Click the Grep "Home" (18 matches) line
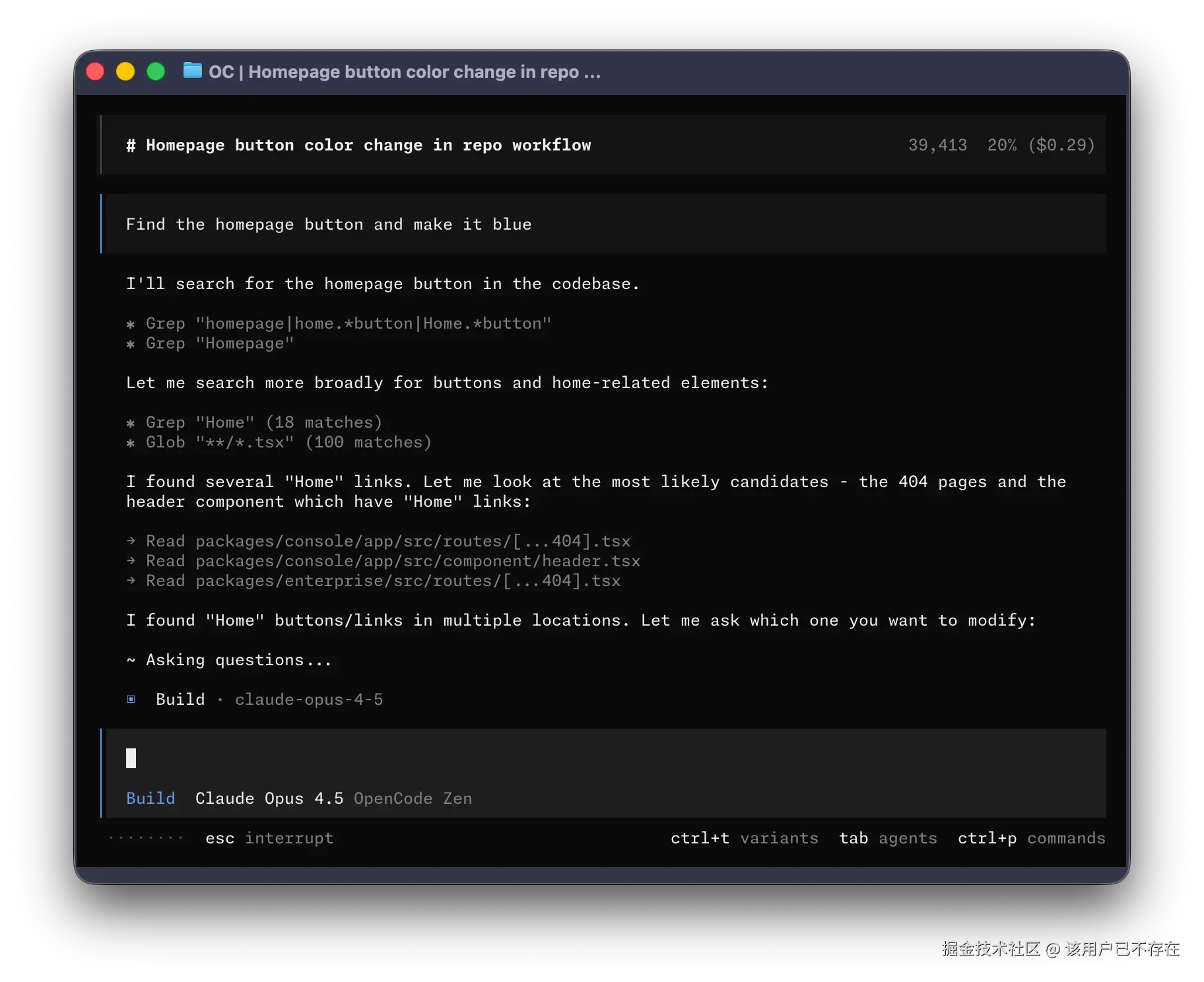The image size is (1204, 982). [x=254, y=422]
